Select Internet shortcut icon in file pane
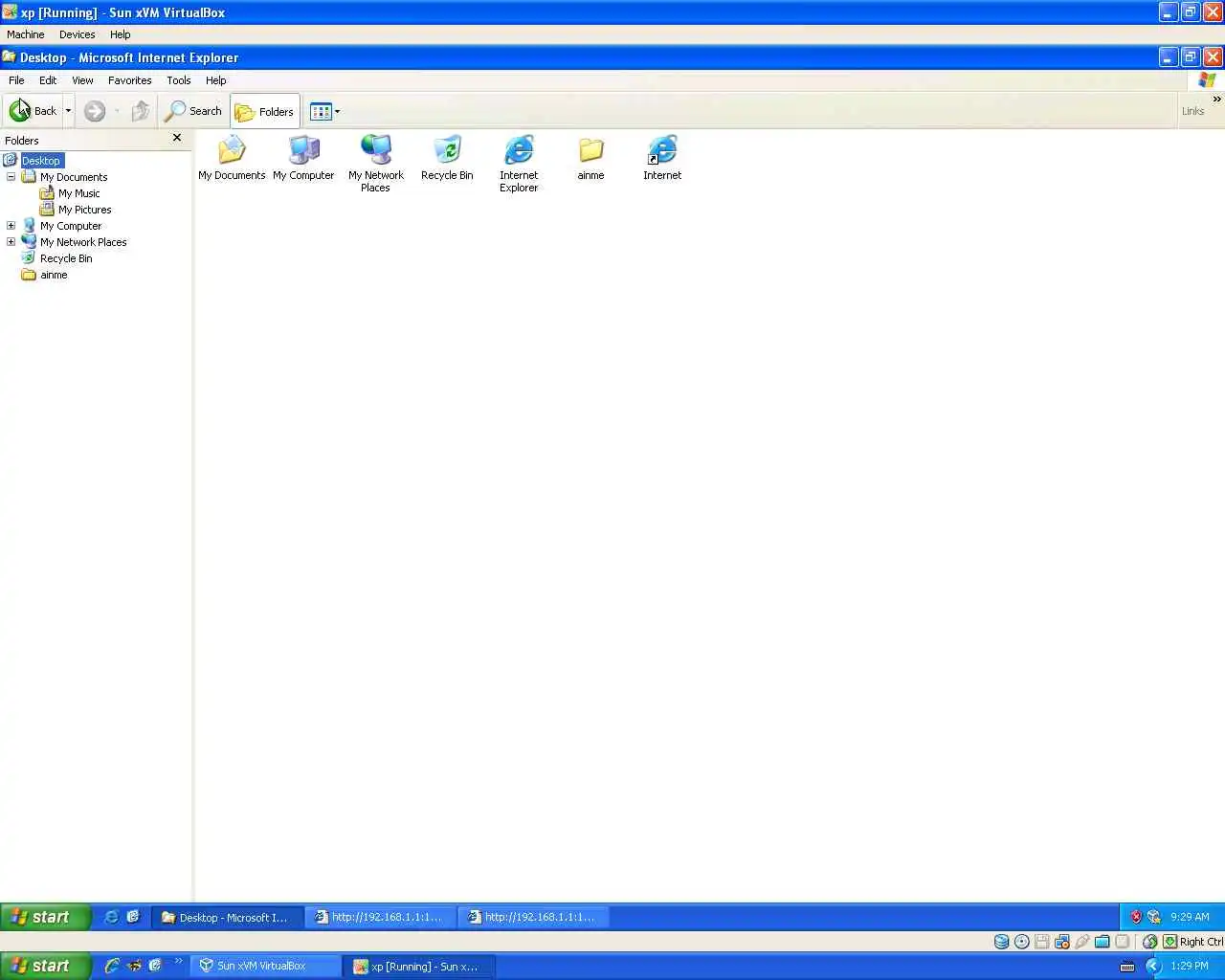1225x980 pixels. [x=662, y=158]
